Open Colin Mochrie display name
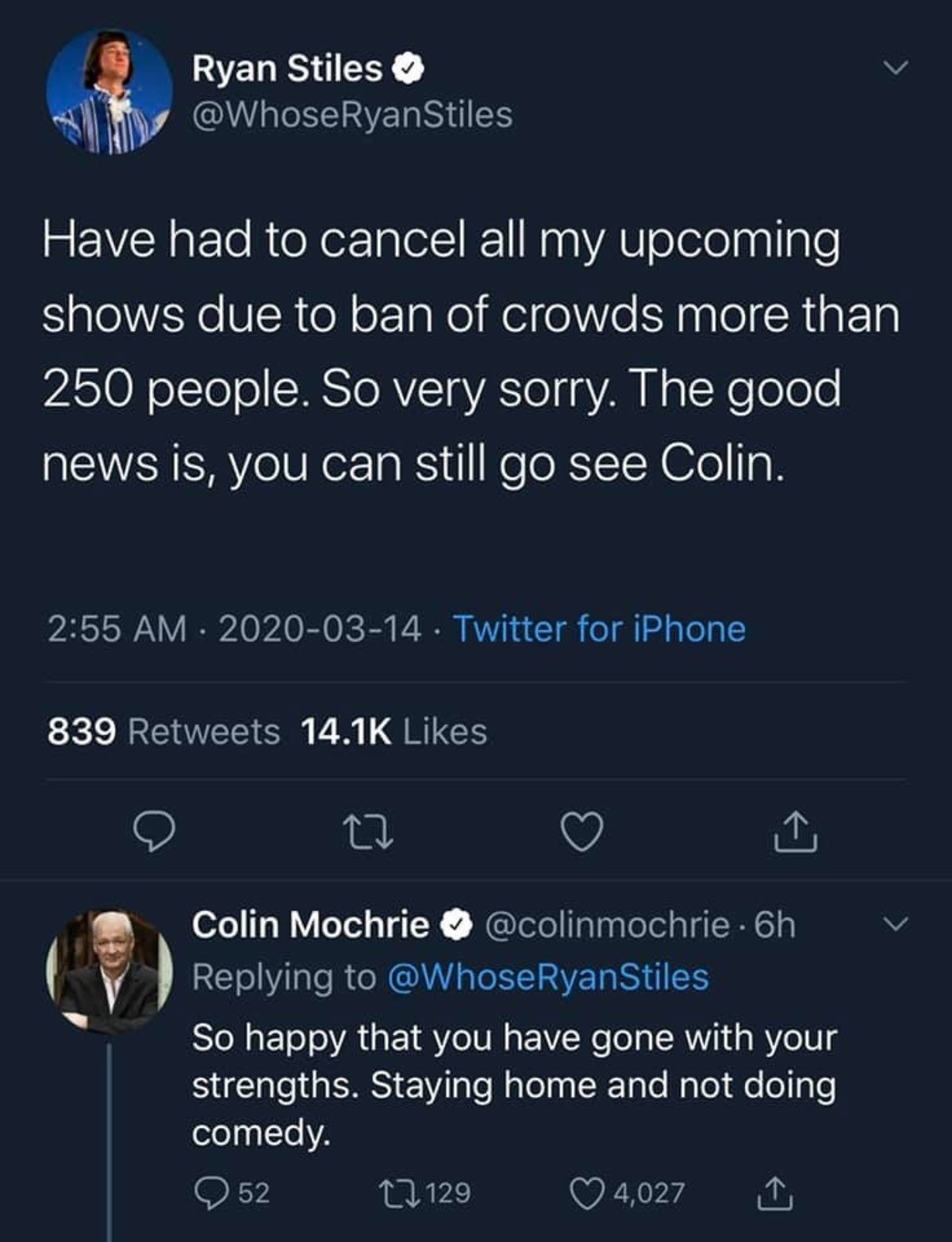The height and width of the screenshot is (1242, 952). (x=310, y=925)
